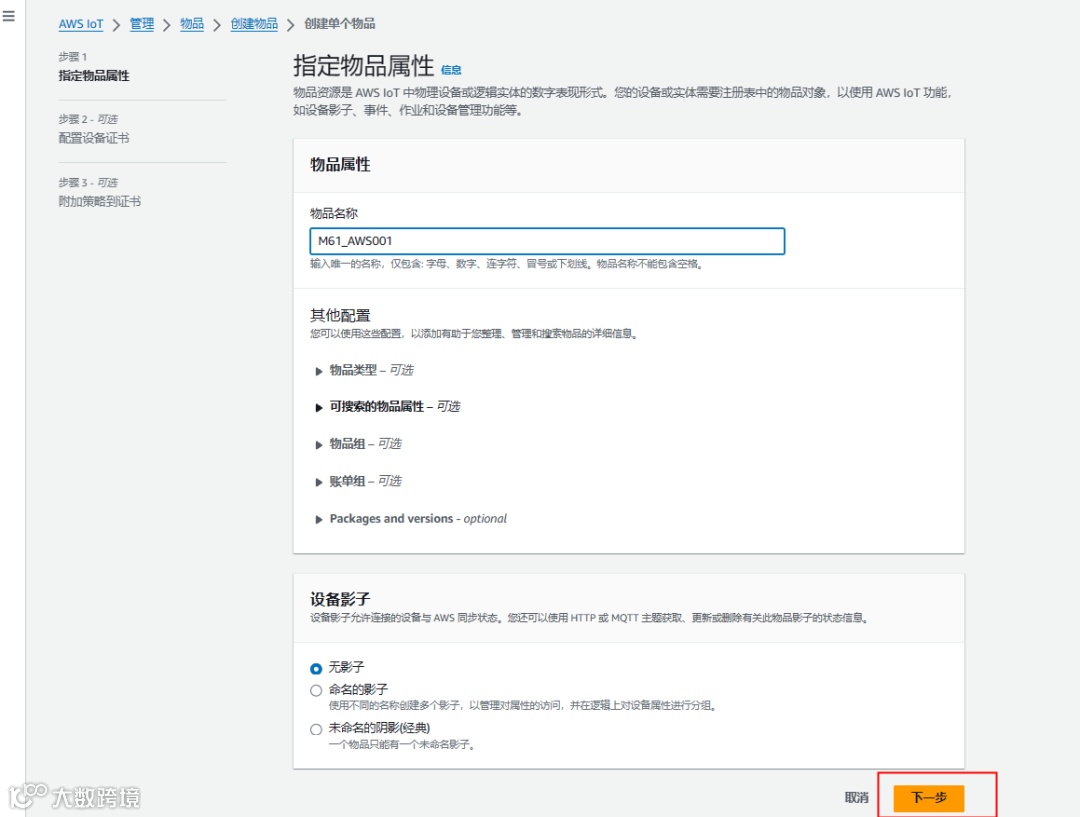Expand Packages and versions section
The height and width of the screenshot is (817, 1080).
(411, 519)
